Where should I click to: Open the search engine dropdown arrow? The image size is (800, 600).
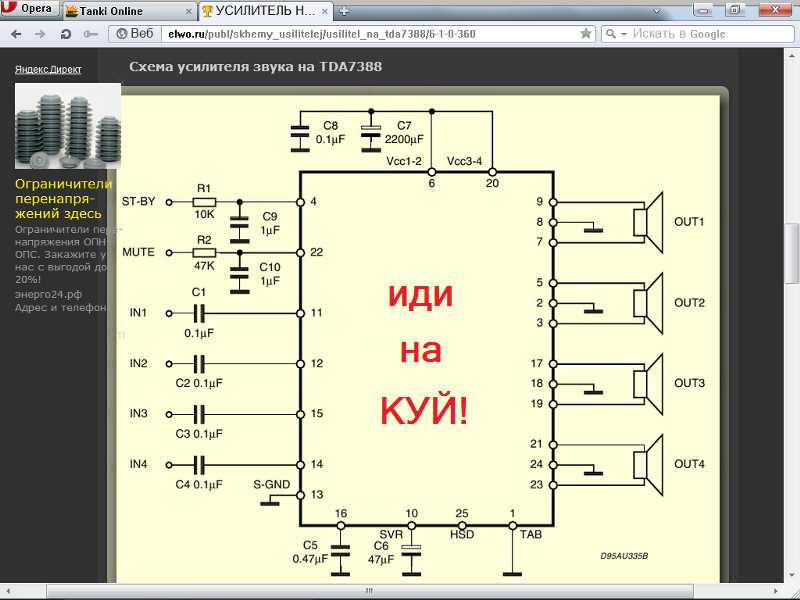point(622,33)
